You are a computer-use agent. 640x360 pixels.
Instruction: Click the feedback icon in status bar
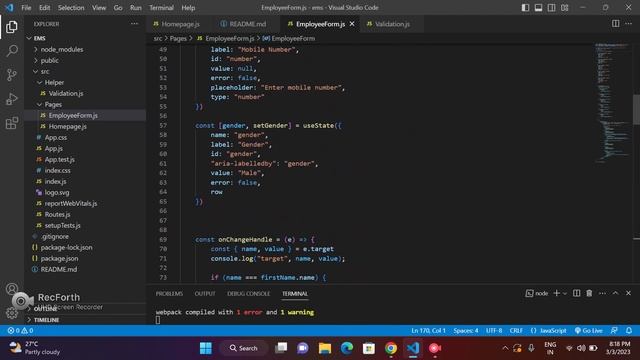click(614, 330)
